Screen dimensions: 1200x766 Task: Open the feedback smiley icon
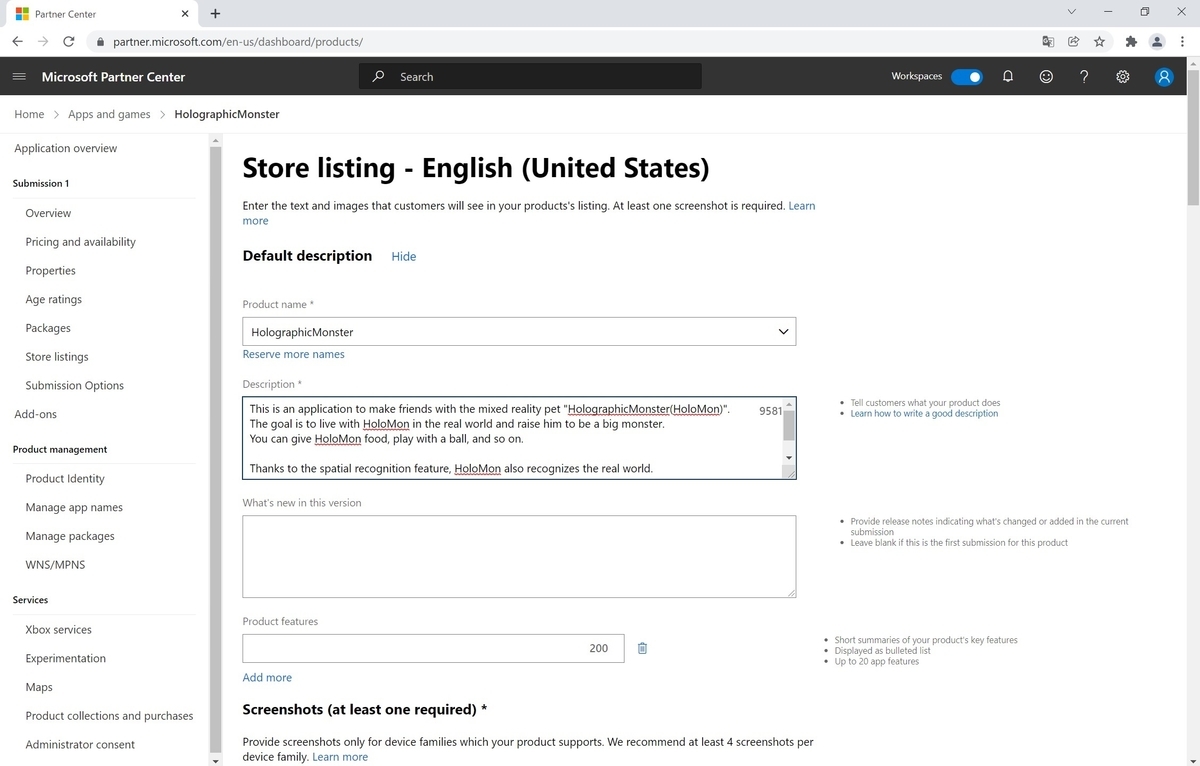click(1046, 76)
